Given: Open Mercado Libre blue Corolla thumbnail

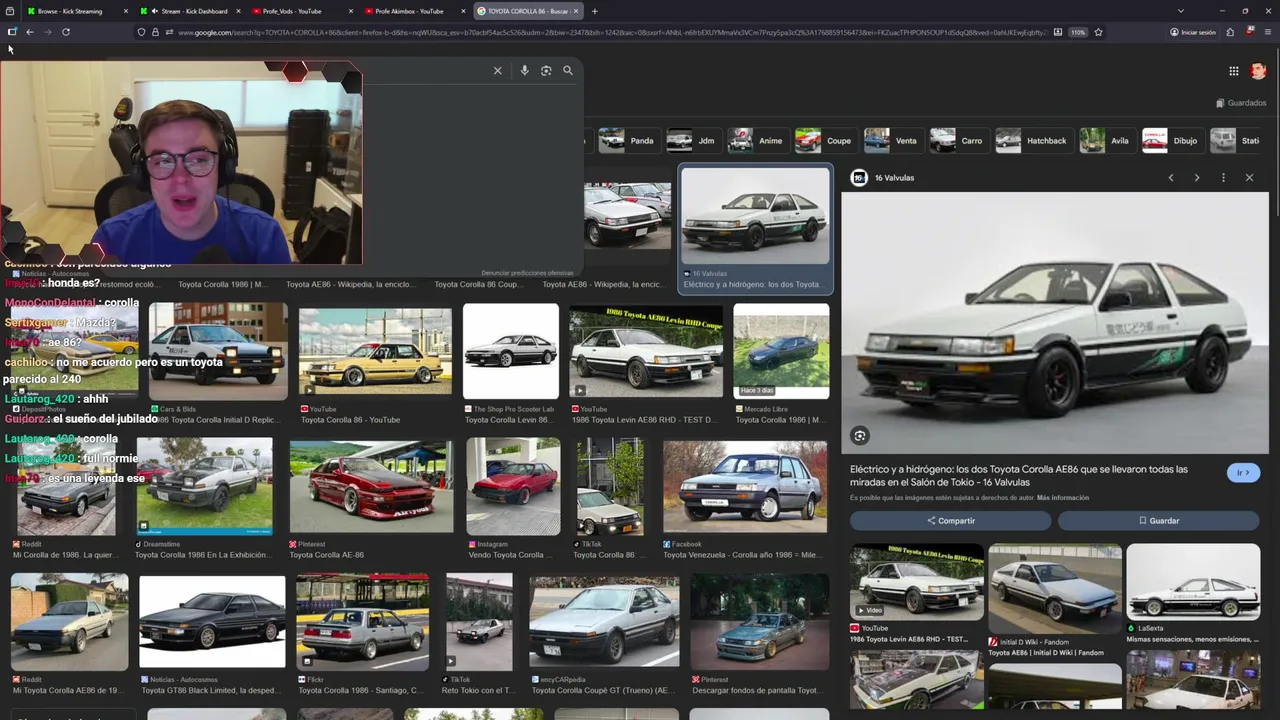Looking at the screenshot, I should pyautogui.click(x=781, y=351).
